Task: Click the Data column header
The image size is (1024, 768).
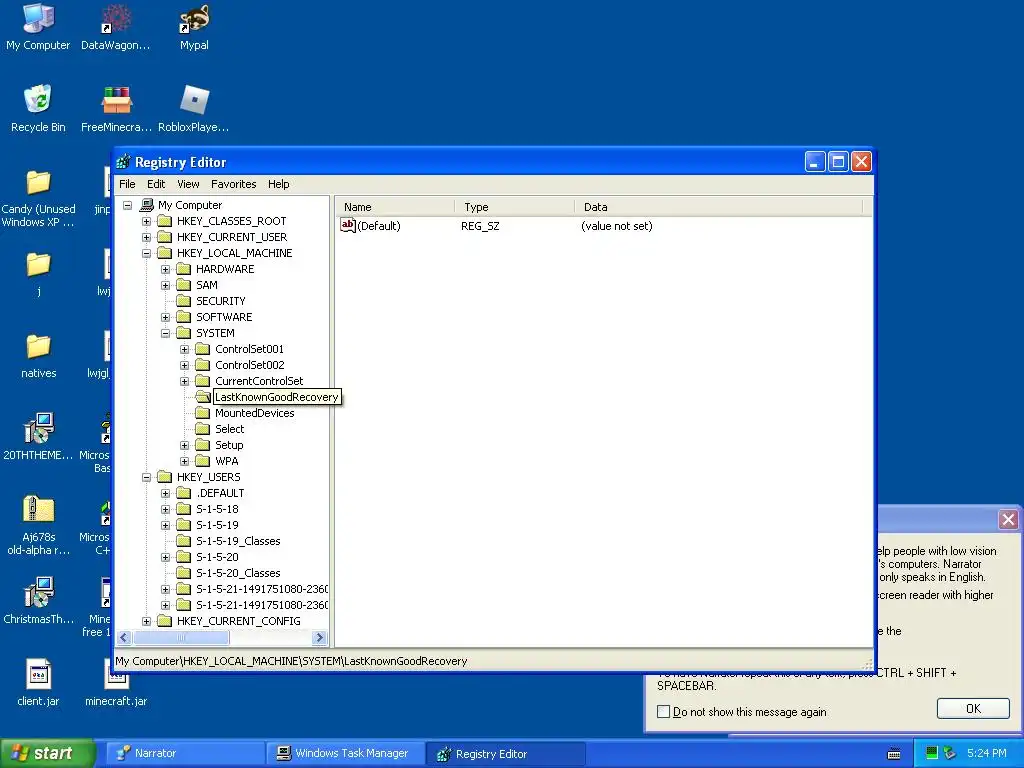Action: point(718,207)
